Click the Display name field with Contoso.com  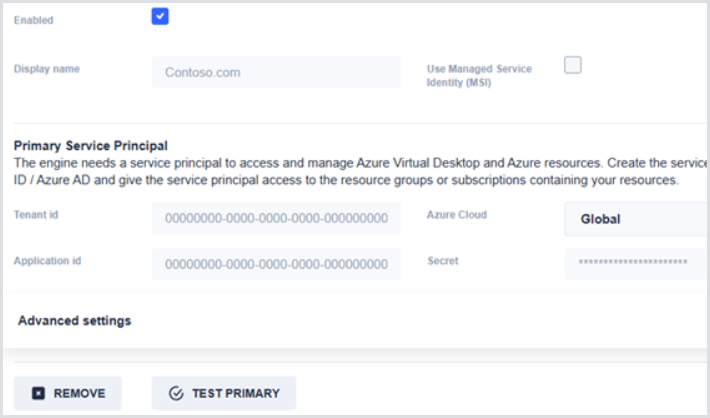pos(276,73)
